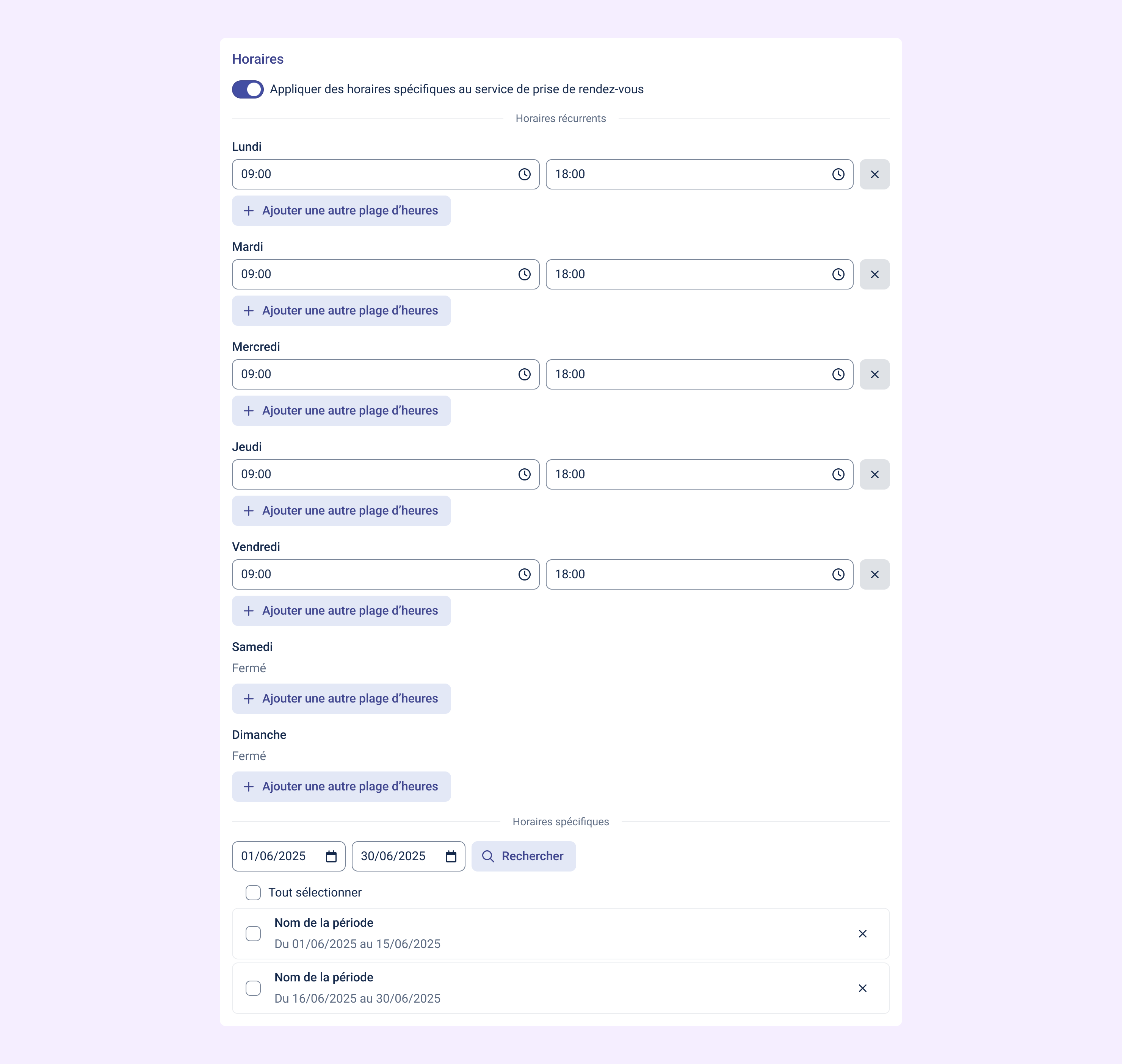This screenshot has height=1064, width=1122.
Task: Open calendar picker for end date 30/06/2025
Action: click(x=451, y=856)
